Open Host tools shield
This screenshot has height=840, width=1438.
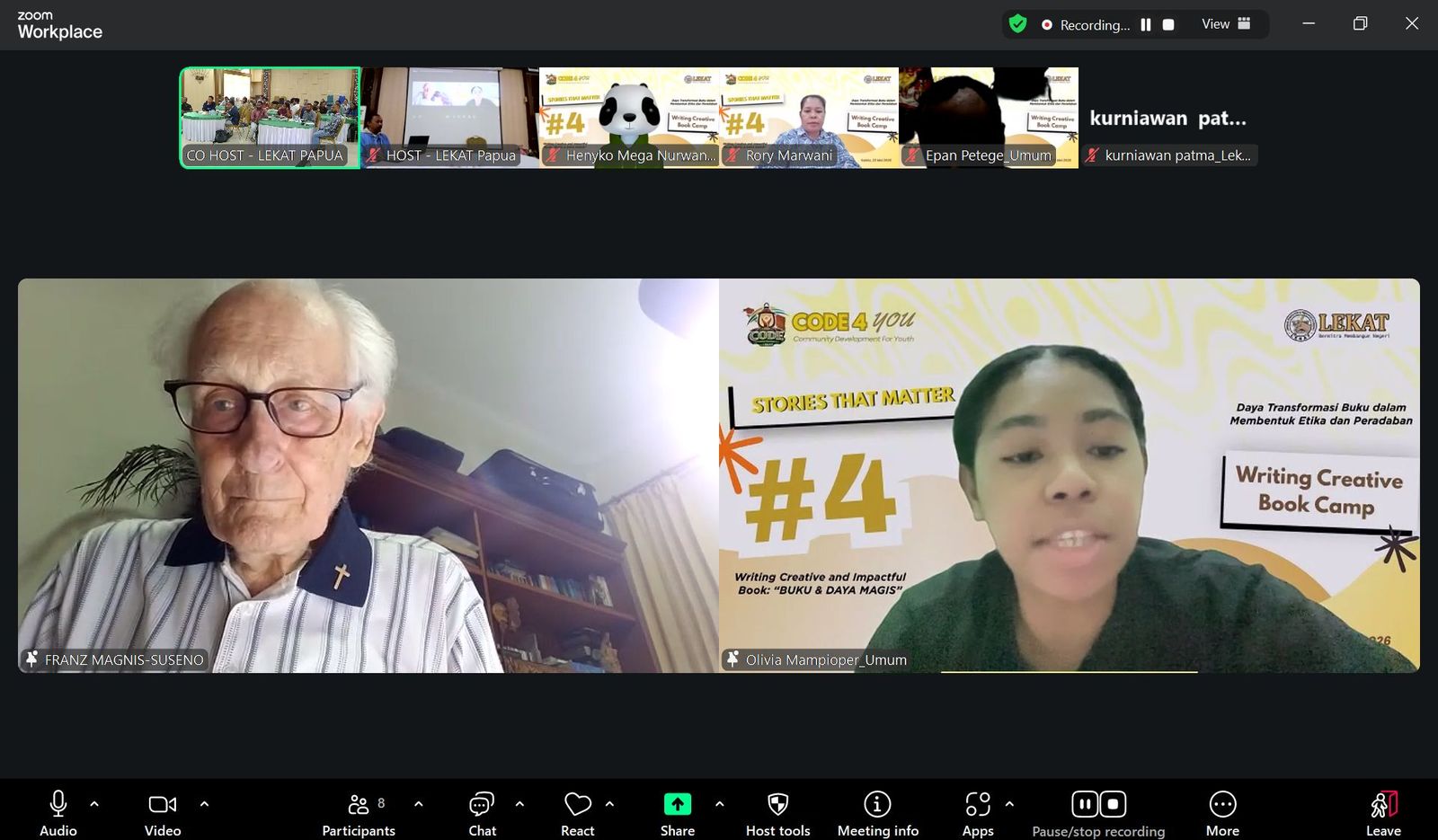pos(778,814)
